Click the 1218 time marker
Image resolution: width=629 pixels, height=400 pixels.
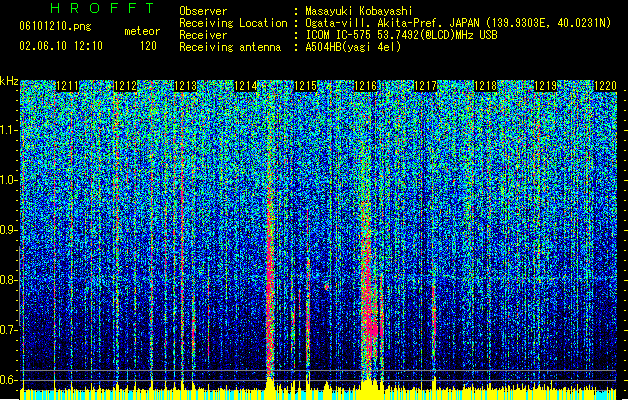click(x=485, y=86)
